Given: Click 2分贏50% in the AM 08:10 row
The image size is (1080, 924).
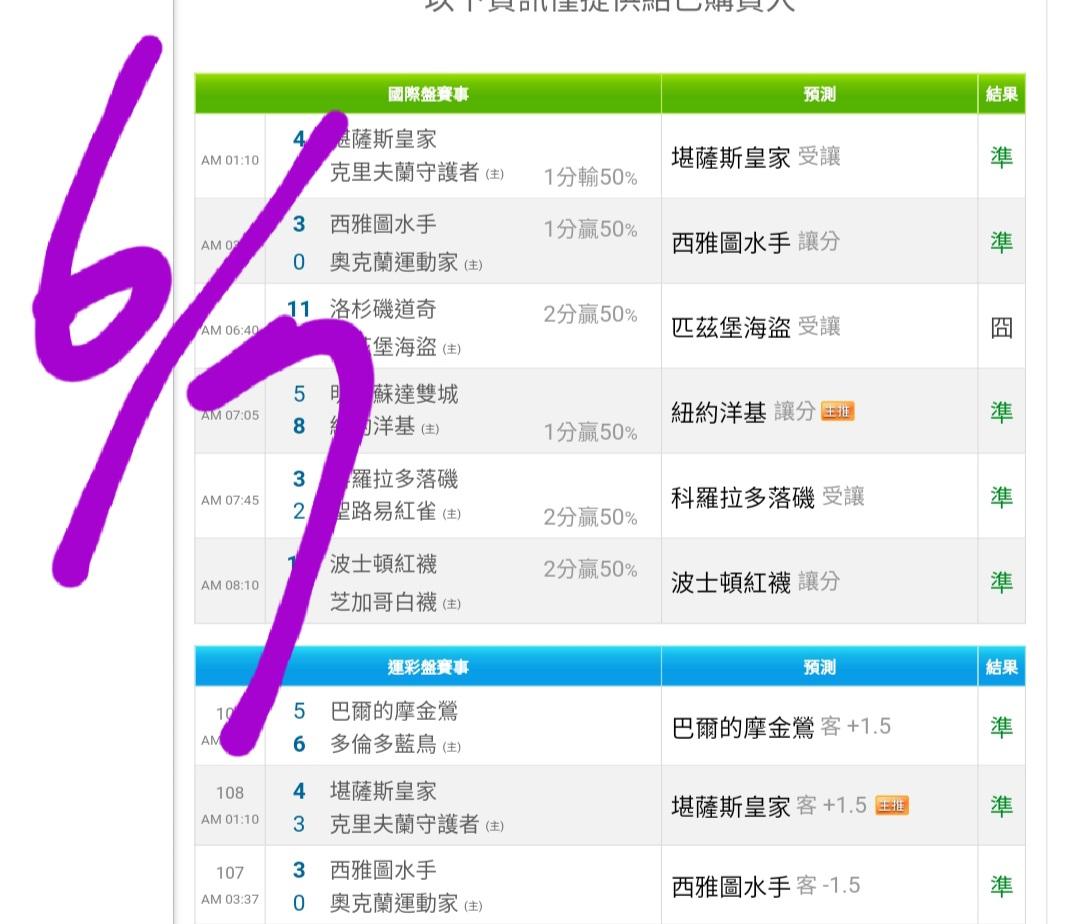Looking at the screenshot, I should tap(590, 569).
